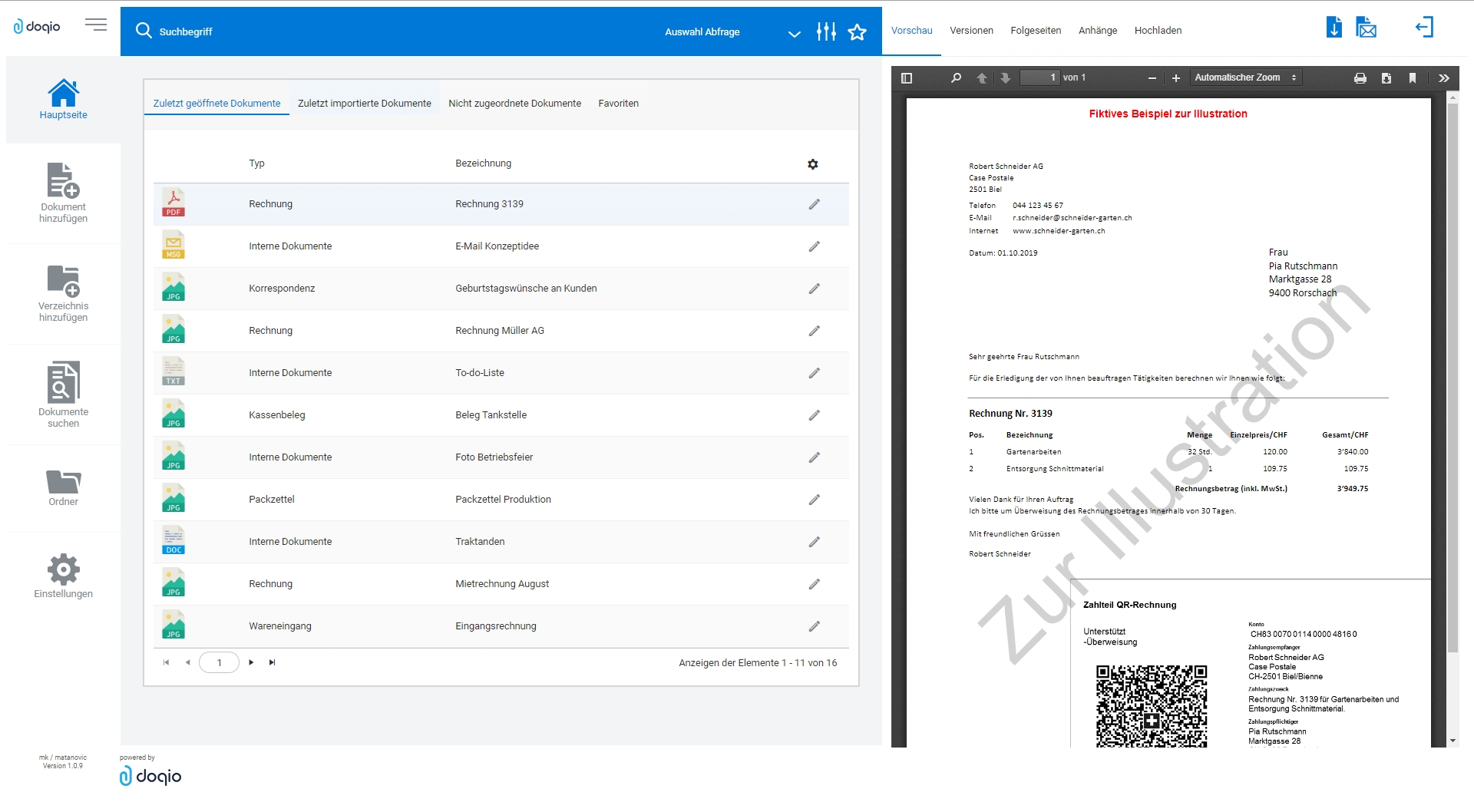1474x812 pixels.
Task: Click the favorites star icon in search bar
Action: 857,31
